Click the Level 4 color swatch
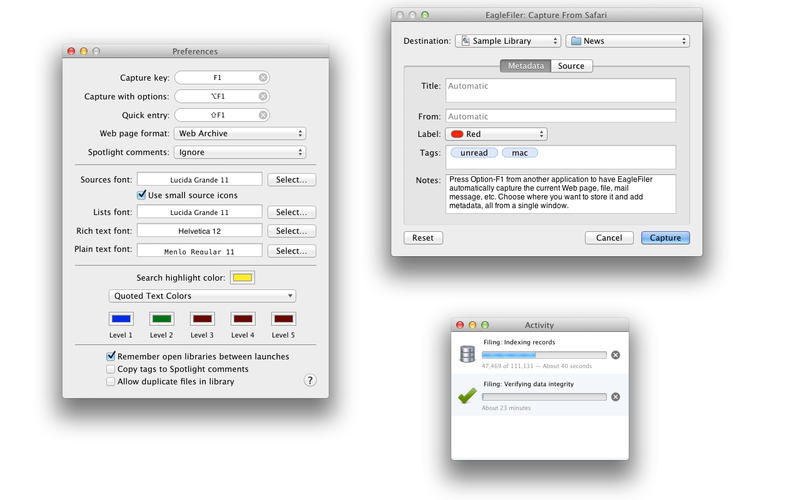This screenshot has height=500, width=800. (x=243, y=319)
